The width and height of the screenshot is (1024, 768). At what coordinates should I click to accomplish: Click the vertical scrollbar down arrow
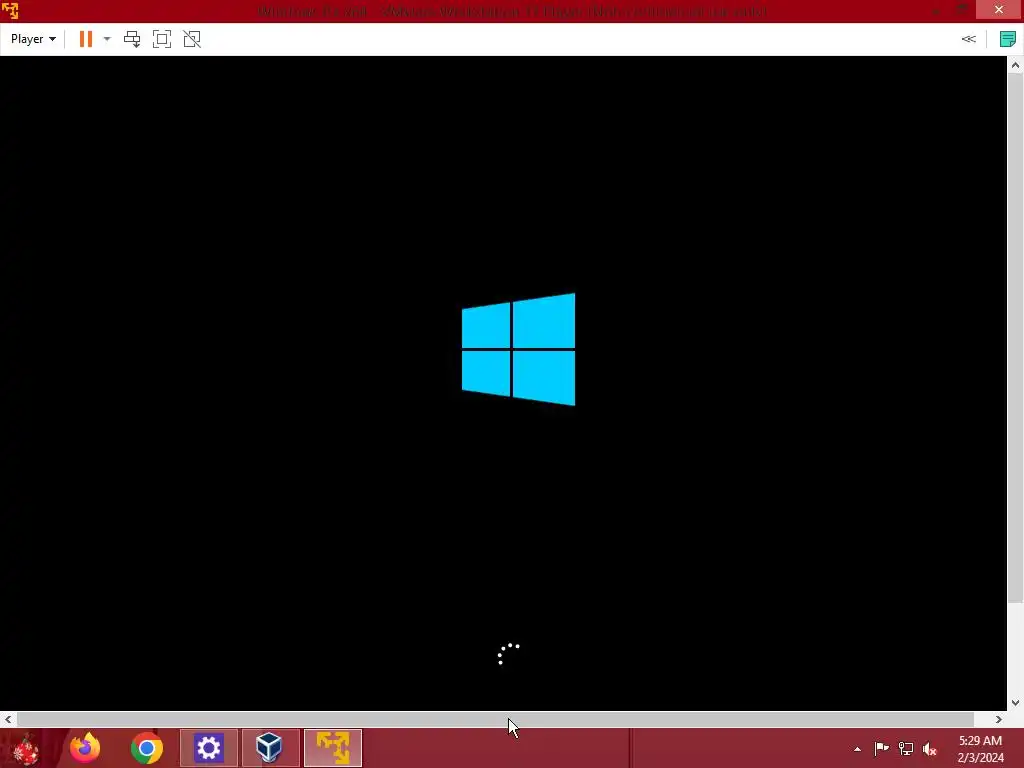[1016, 703]
